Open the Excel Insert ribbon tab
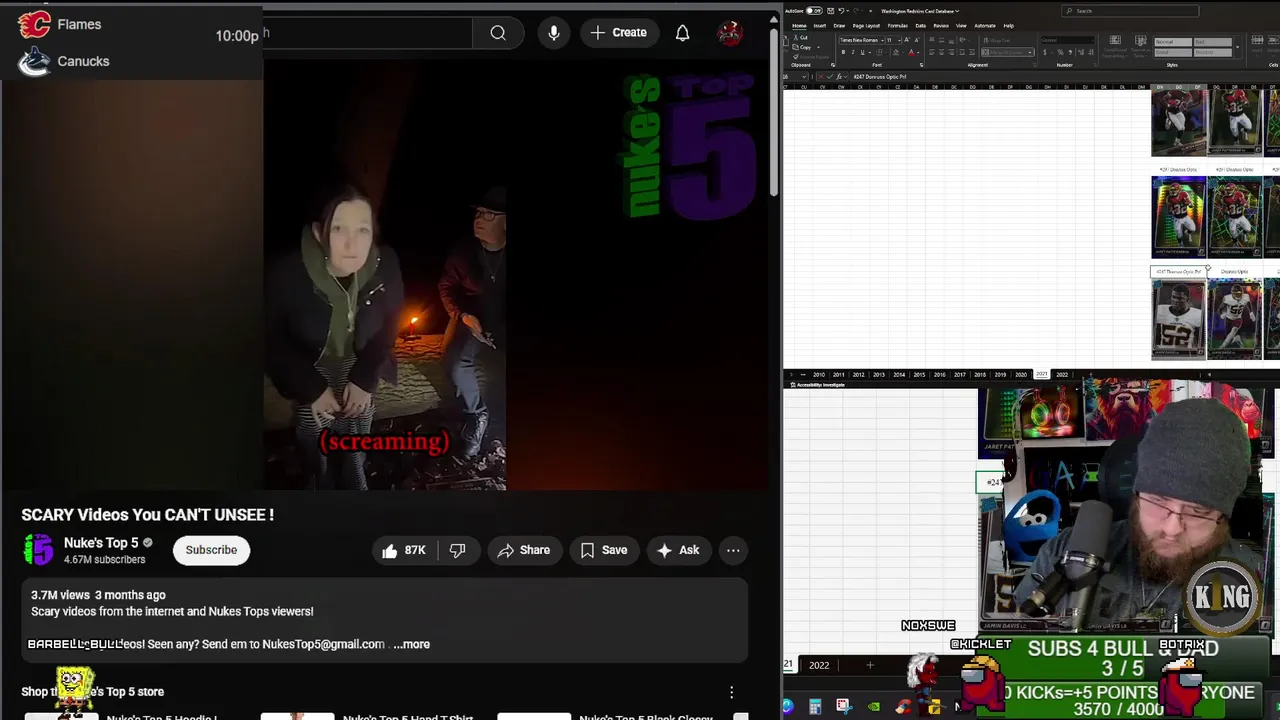This screenshot has height=720, width=1280. click(x=820, y=26)
